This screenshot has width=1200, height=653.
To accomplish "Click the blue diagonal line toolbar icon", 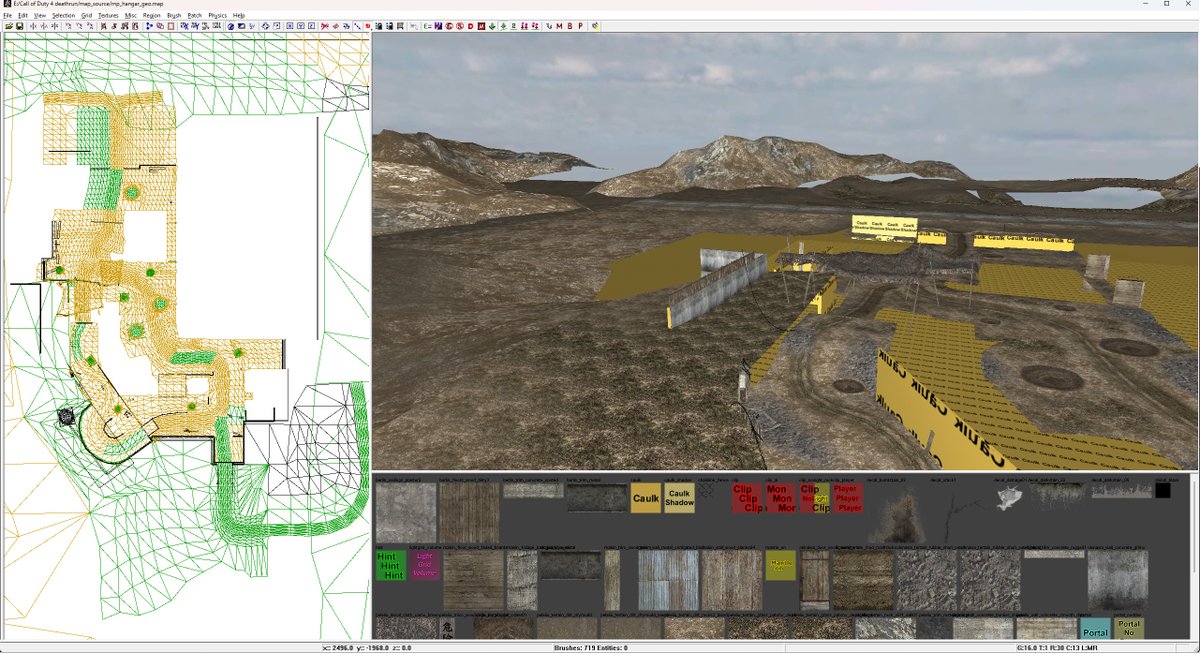I will (x=357, y=26).
